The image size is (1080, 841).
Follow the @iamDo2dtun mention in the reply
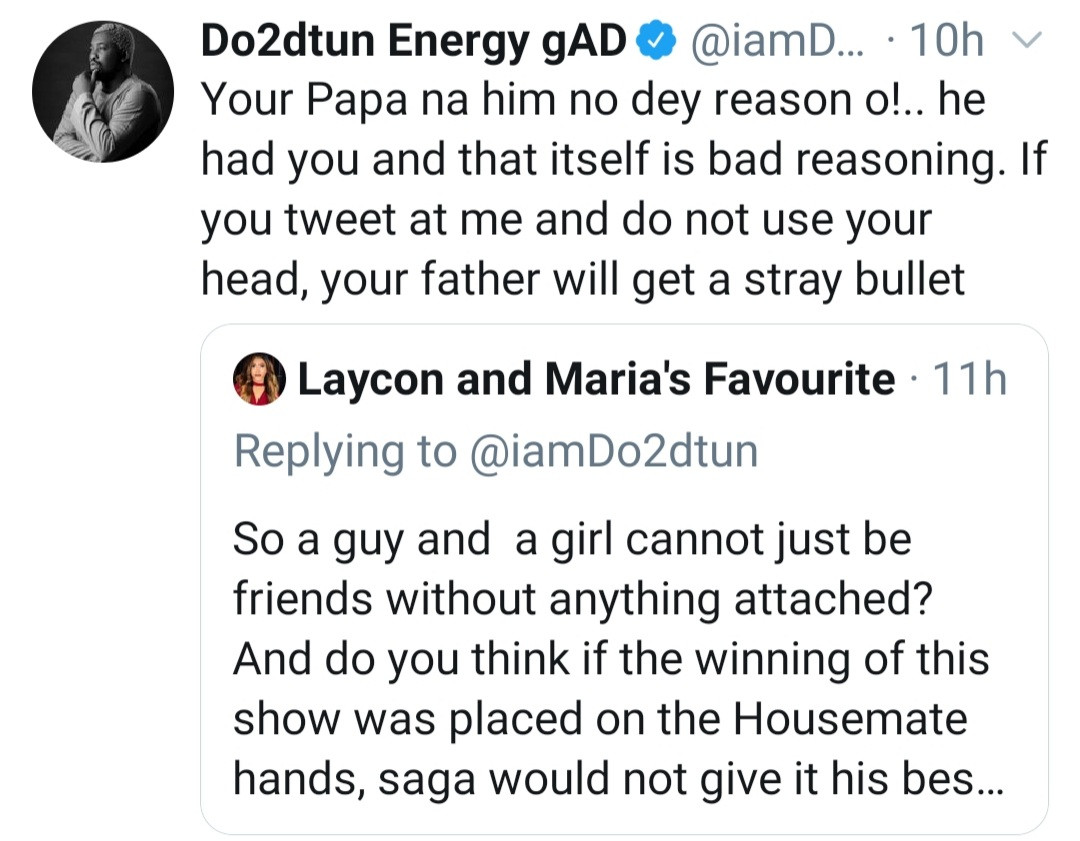(612, 451)
